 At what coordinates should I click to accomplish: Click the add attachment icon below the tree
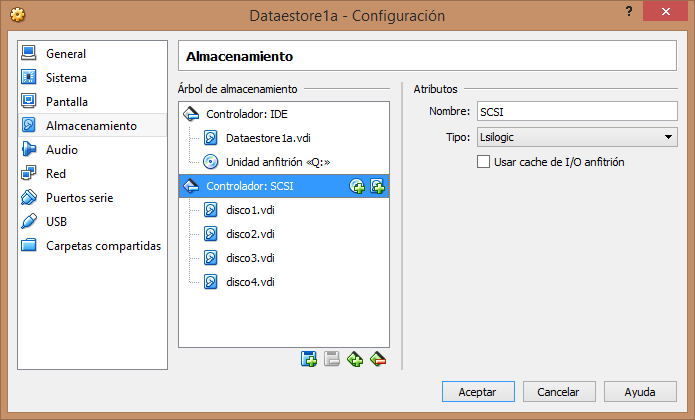pyautogui.click(x=309, y=359)
